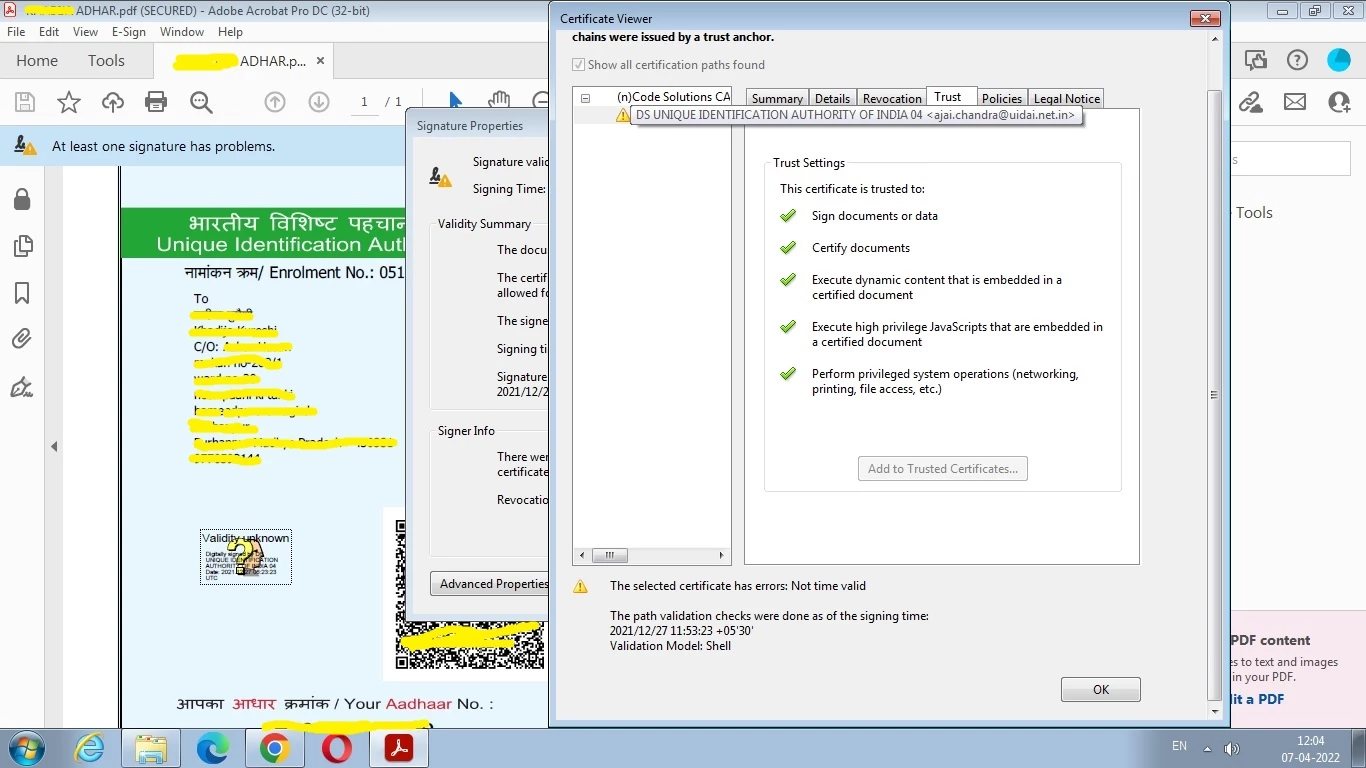Open the View menu
The image size is (1366, 768).
[x=85, y=32]
